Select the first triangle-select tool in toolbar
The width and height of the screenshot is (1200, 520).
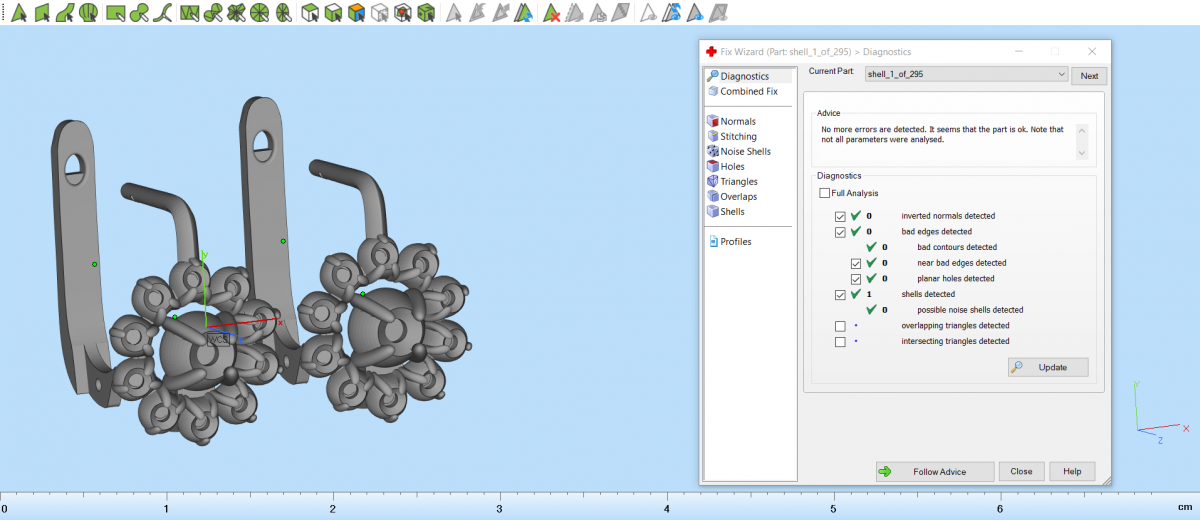tap(18, 13)
